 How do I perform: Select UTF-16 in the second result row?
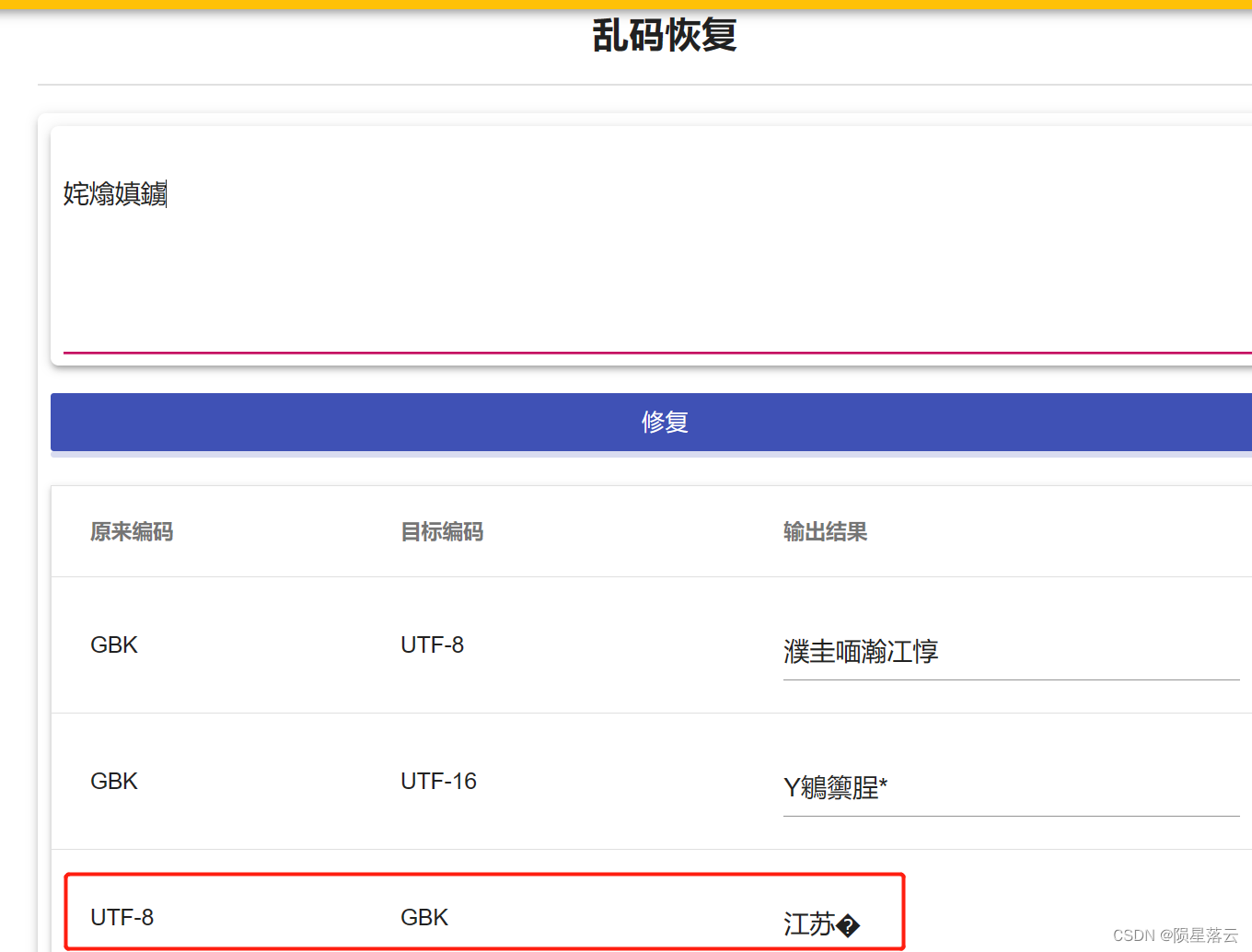pos(438,781)
